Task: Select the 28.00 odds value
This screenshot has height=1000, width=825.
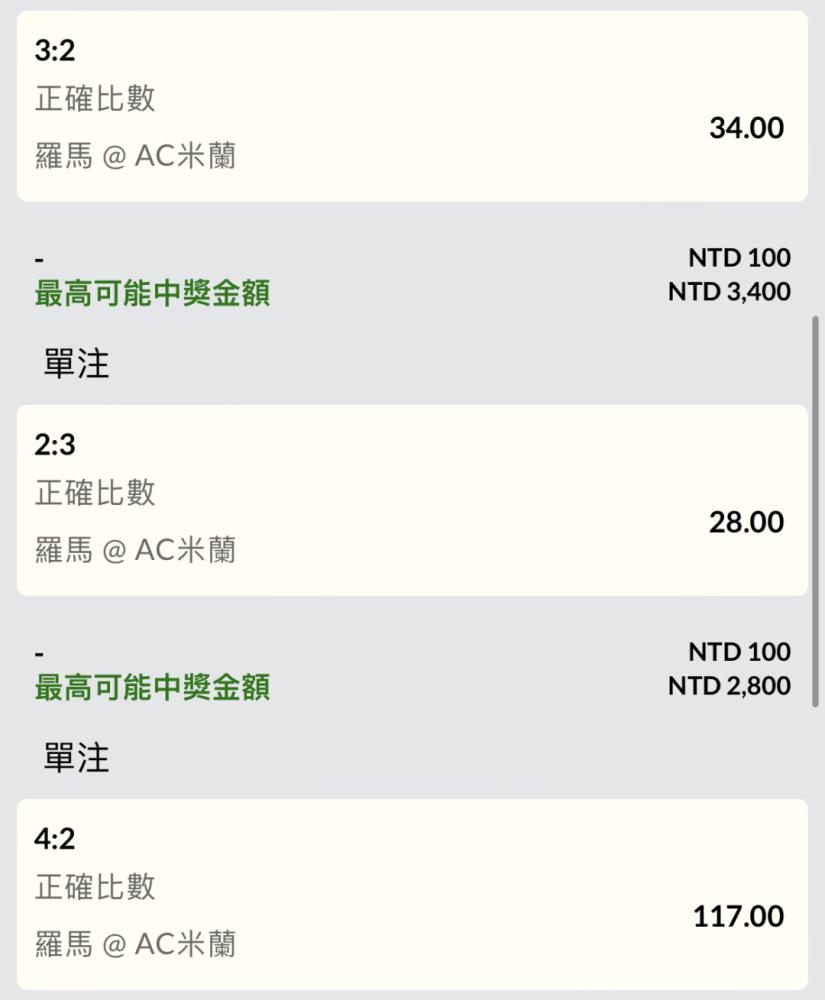Action: 746,522
